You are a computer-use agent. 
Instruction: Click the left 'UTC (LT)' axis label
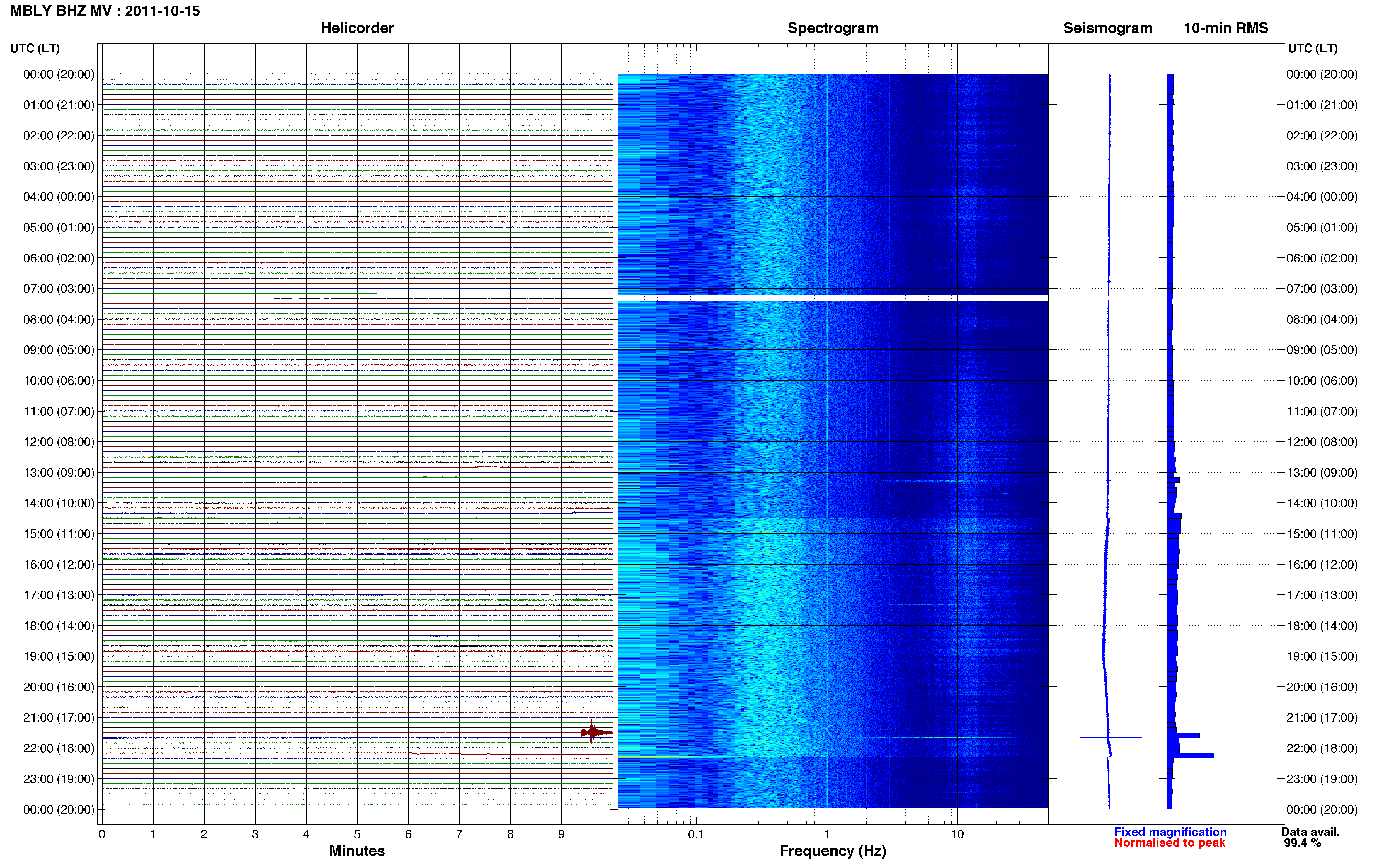pyautogui.click(x=35, y=48)
